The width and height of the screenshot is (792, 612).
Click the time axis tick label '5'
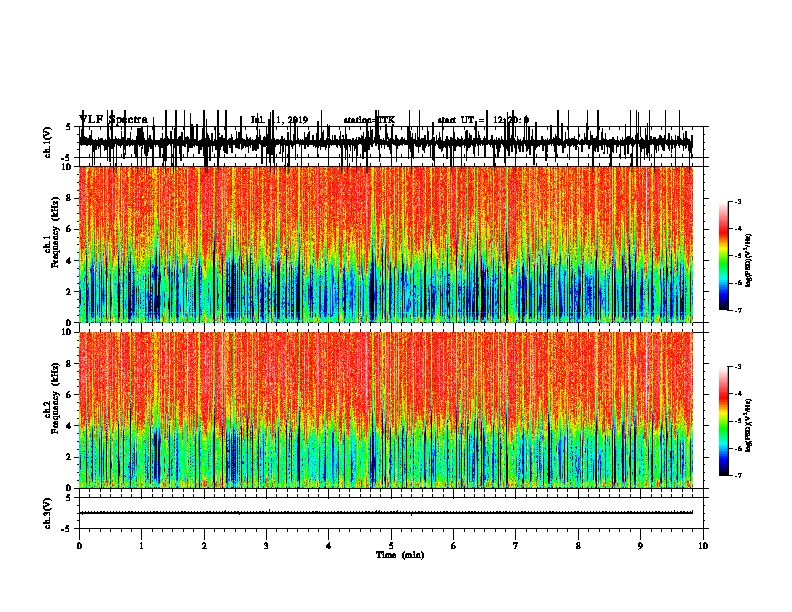coord(391,545)
